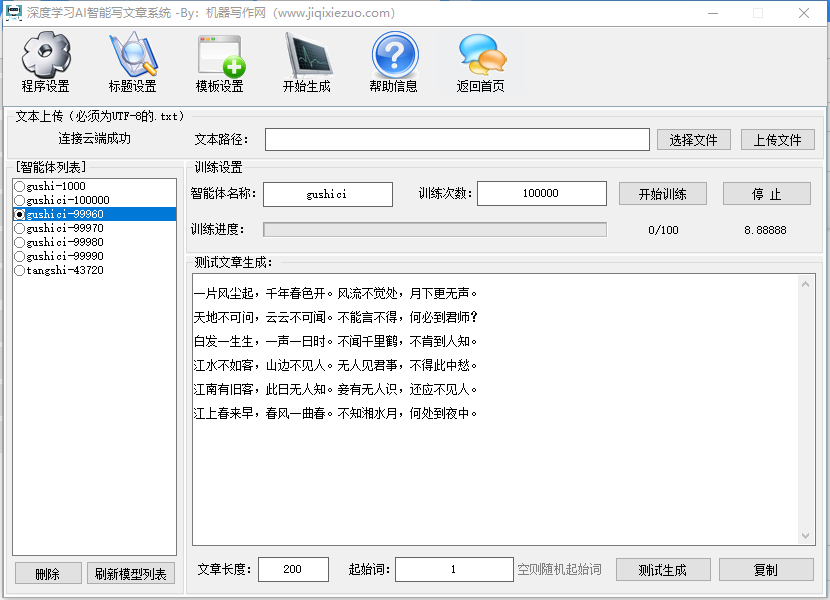
Task: Click 返回首页 chat bubbles icon
Action: [x=481, y=55]
